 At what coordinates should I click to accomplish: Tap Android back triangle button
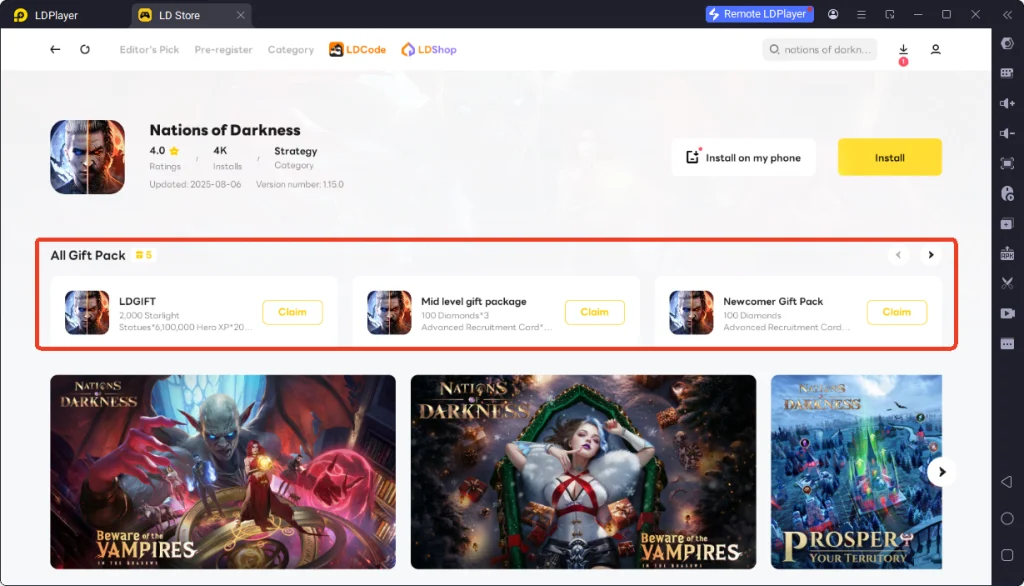coord(1007,481)
